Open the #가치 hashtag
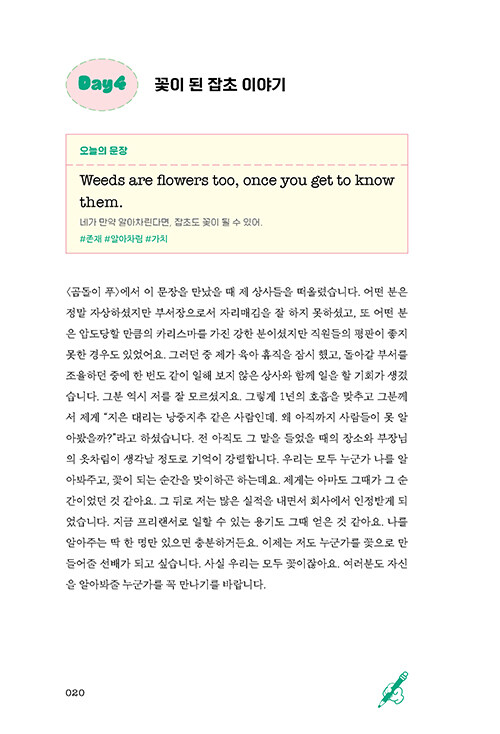Screen dimensions: 500x734 tap(156, 239)
